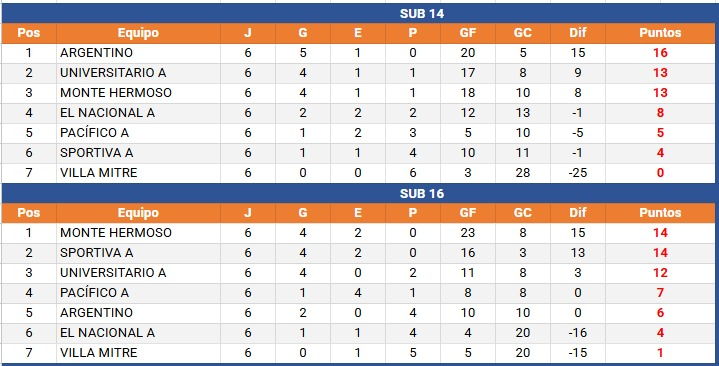Click the -16 difference cell in SUB 16

(578, 333)
